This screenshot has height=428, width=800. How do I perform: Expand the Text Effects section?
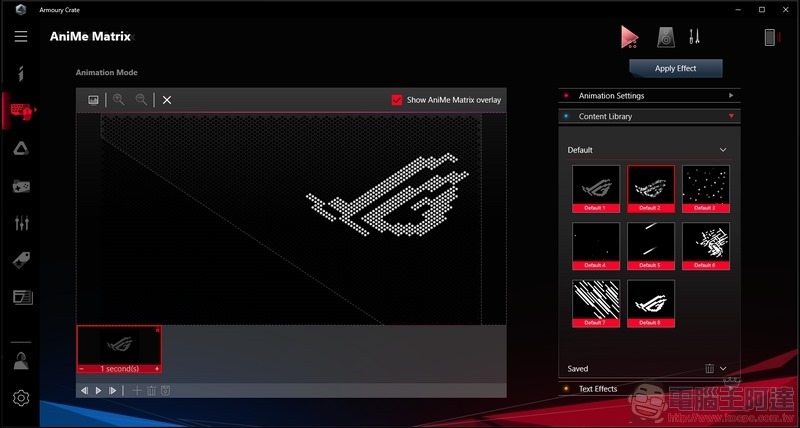pyautogui.click(x=649, y=389)
